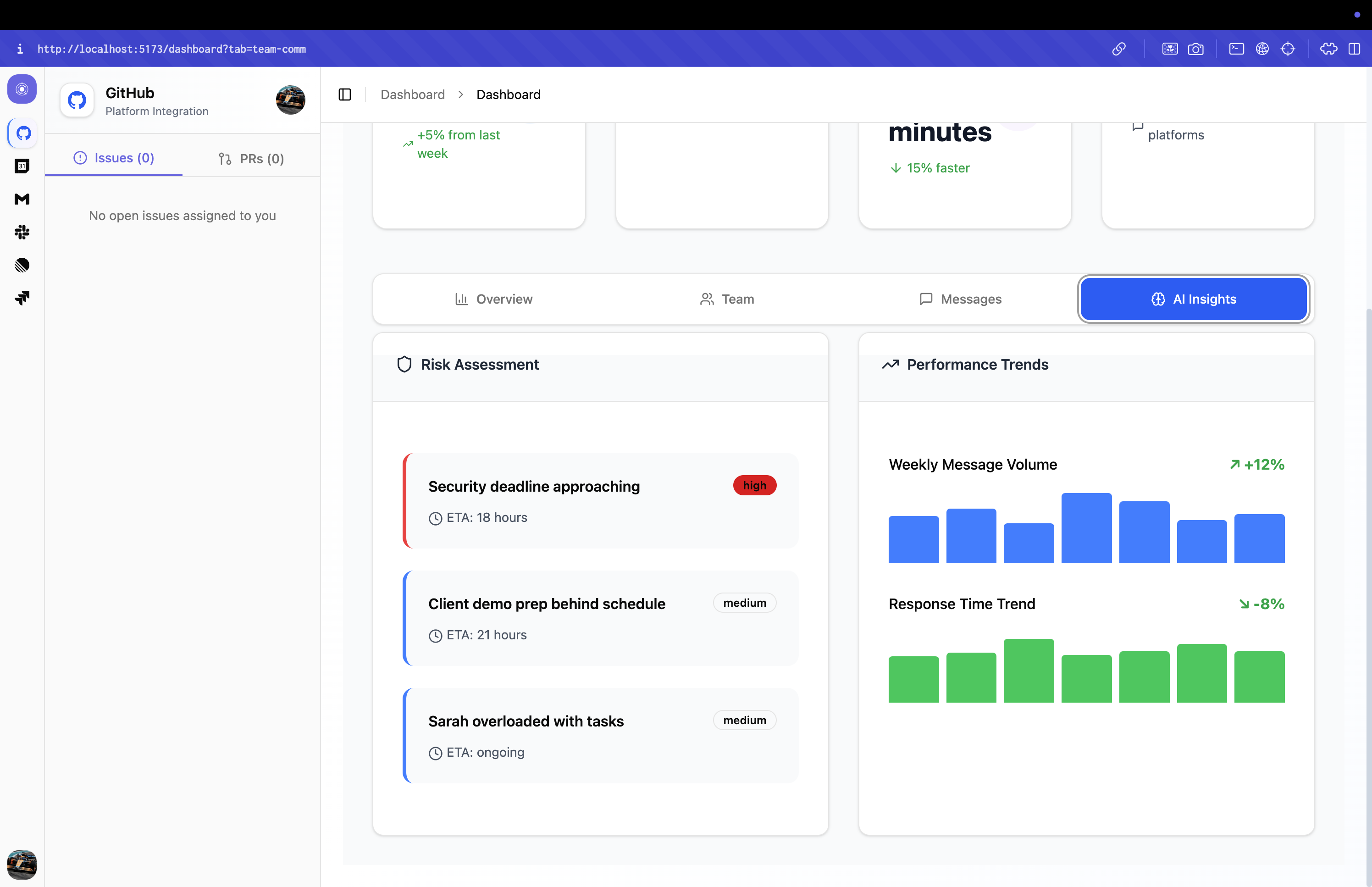Click the crosshair element inspector icon
The width and height of the screenshot is (1372, 887).
point(1287,49)
